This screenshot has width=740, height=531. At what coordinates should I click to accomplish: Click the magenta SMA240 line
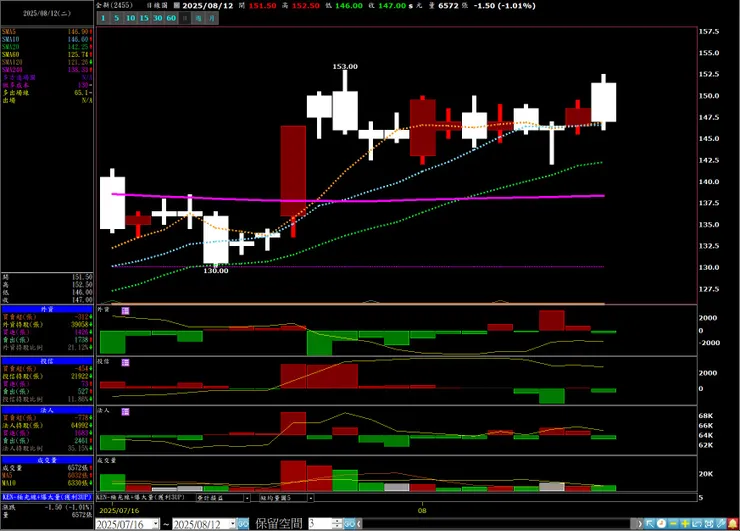pyautogui.click(x=359, y=200)
